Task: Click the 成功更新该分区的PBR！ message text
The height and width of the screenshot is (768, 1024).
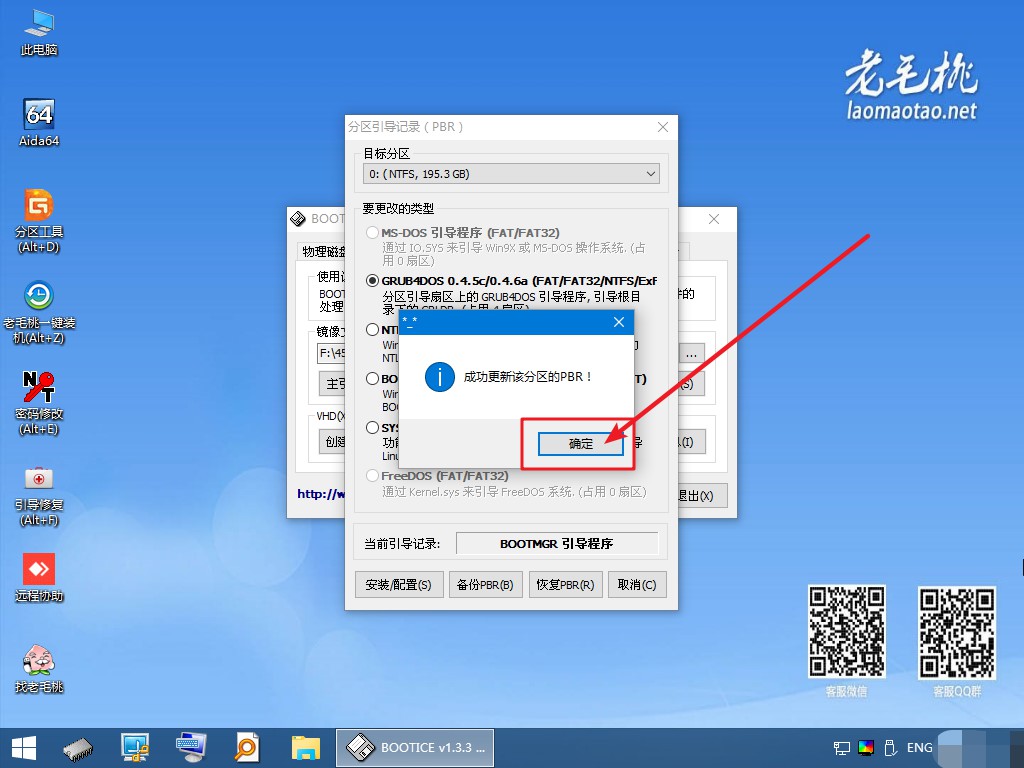Action: [528, 377]
